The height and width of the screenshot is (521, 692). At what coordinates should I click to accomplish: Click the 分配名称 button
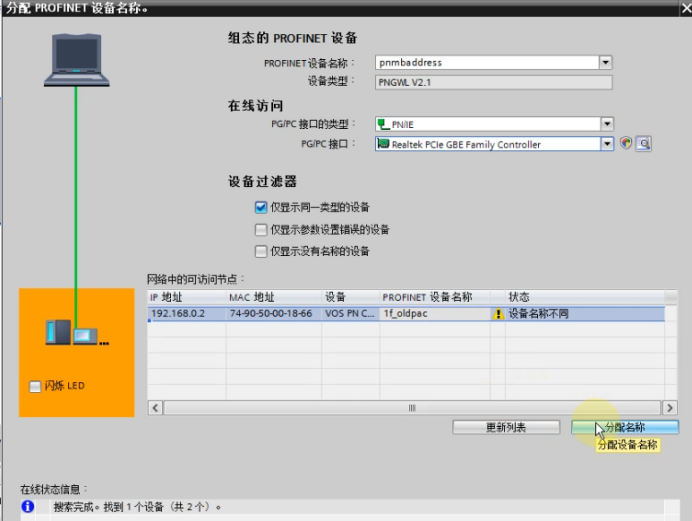tap(625, 427)
